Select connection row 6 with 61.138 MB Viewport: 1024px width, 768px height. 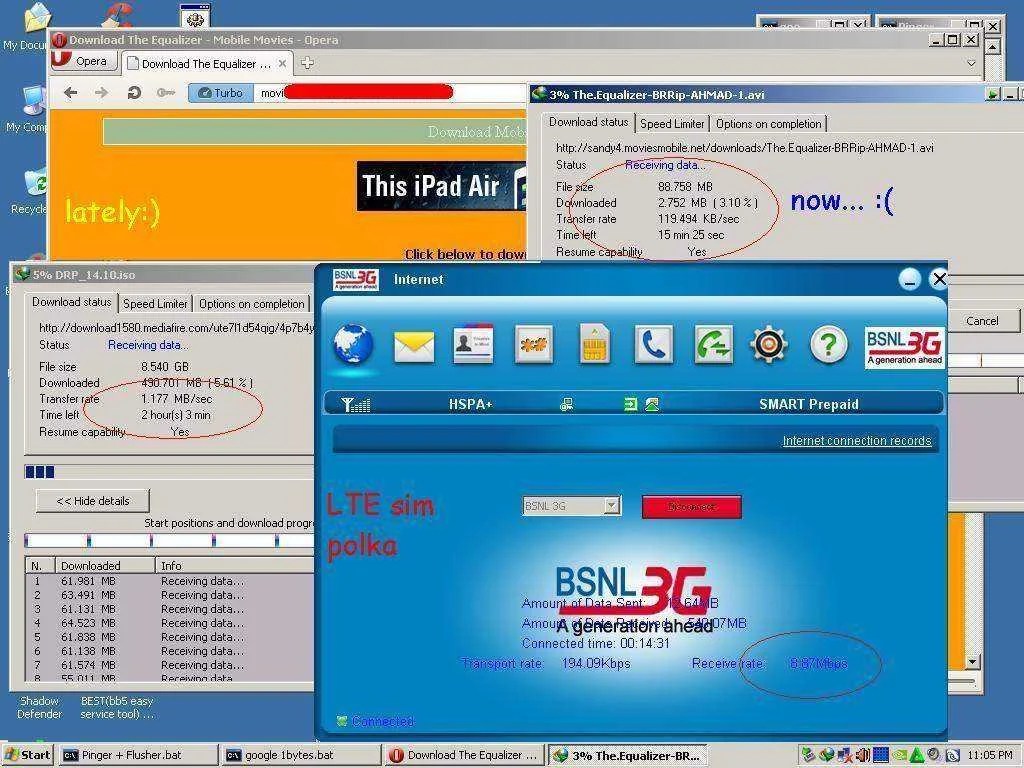(170, 651)
